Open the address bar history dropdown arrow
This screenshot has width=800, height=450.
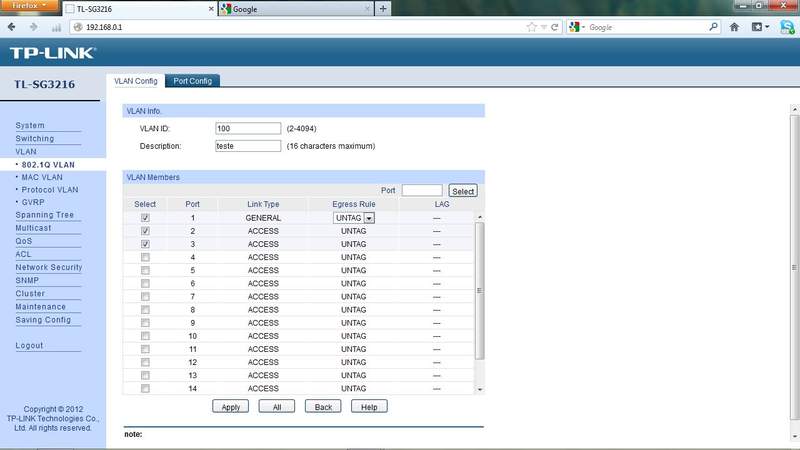click(x=543, y=27)
